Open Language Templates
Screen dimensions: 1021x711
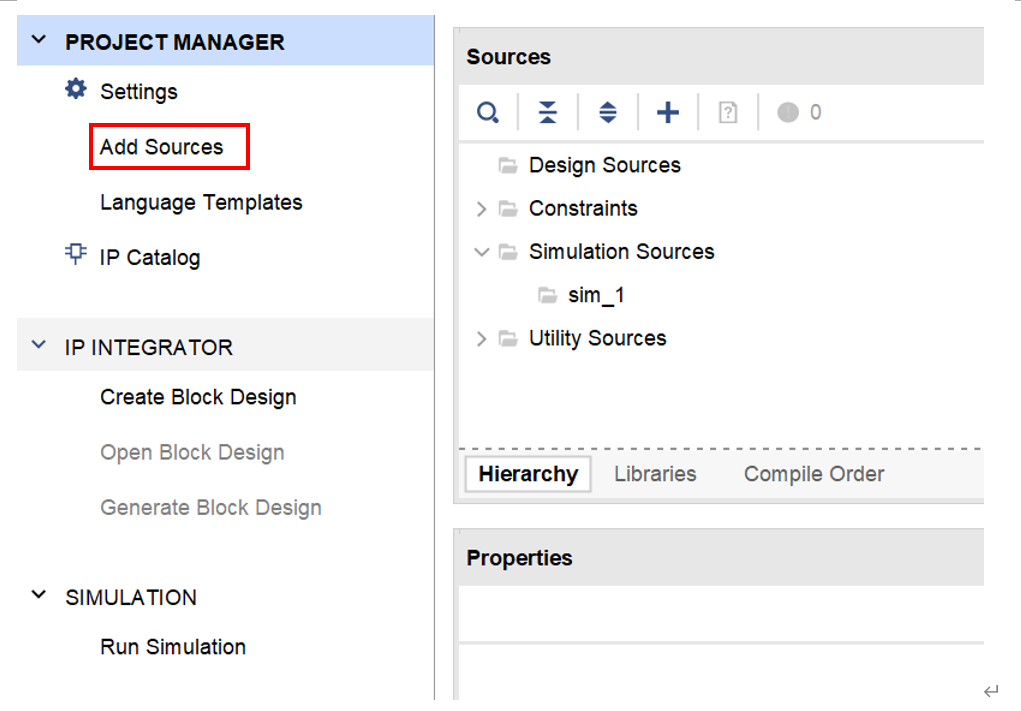pyautogui.click(x=201, y=202)
